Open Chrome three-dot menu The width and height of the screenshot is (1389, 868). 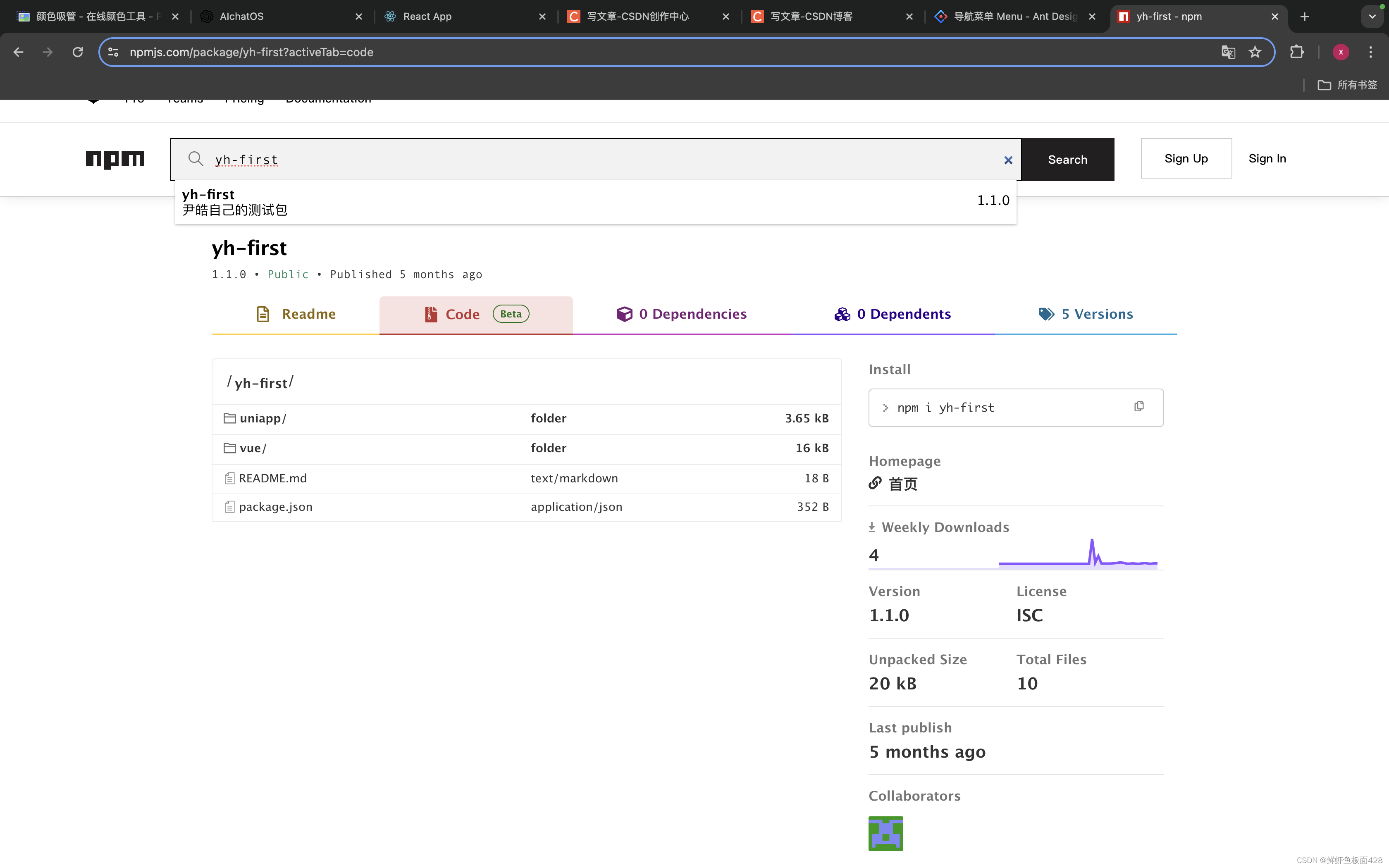pos(1370,52)
